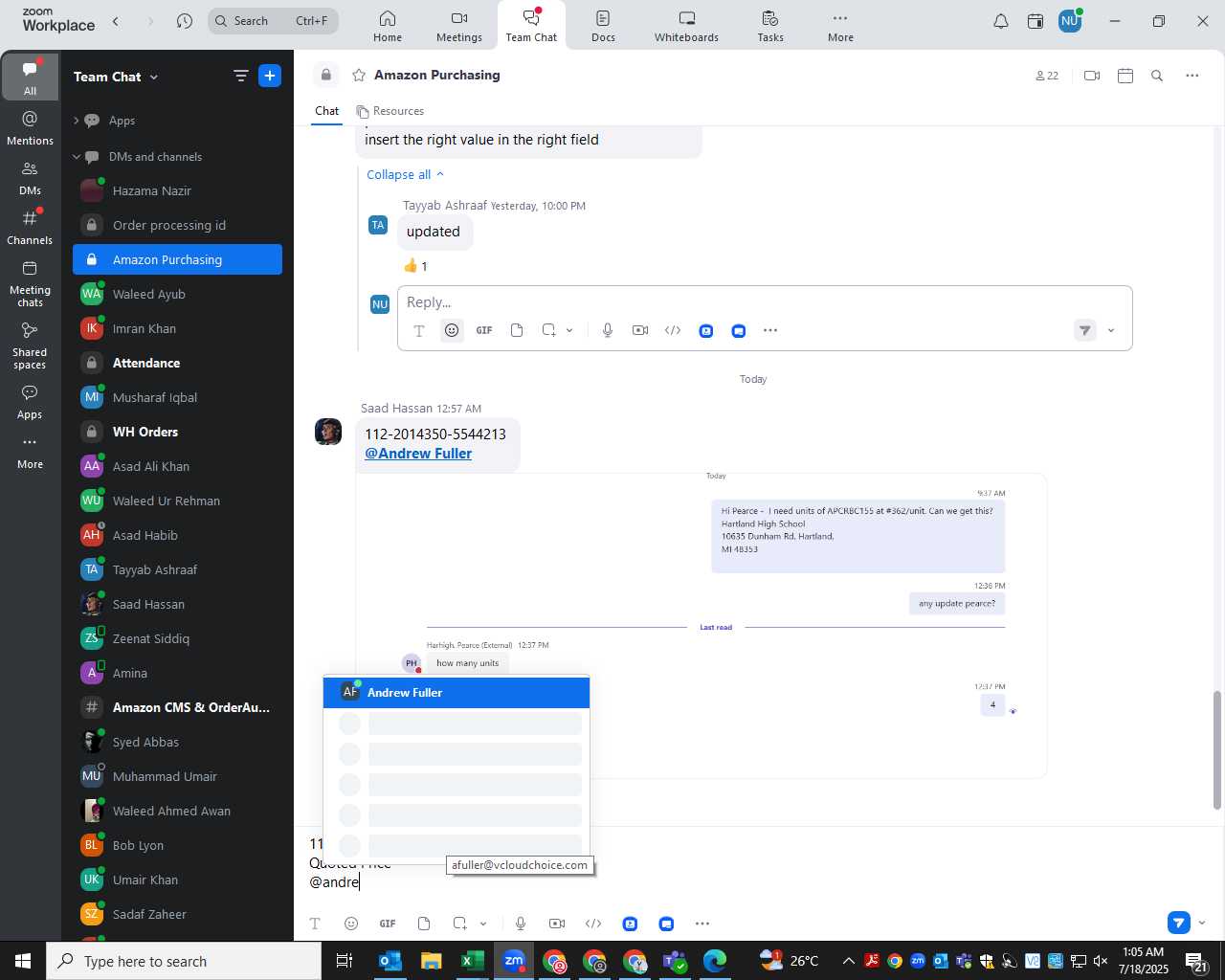This screenshot has width=1225, height=980.
Task: Schedule meeting via channel header calendar icon
Action: (x=1125, y=76)
